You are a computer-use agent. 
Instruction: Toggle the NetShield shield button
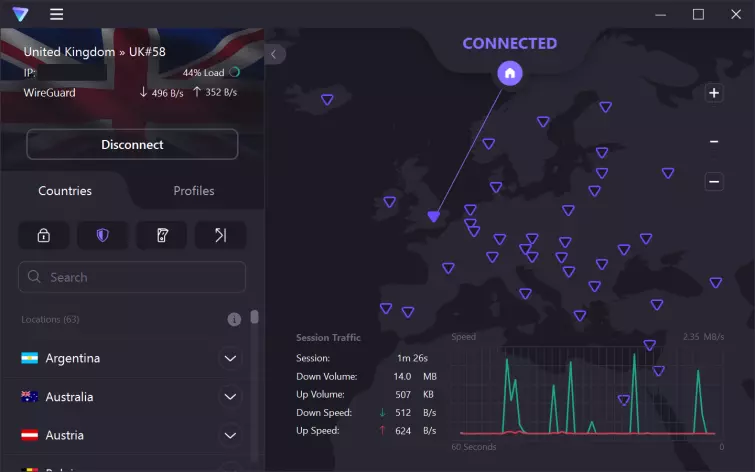(102, 235)
